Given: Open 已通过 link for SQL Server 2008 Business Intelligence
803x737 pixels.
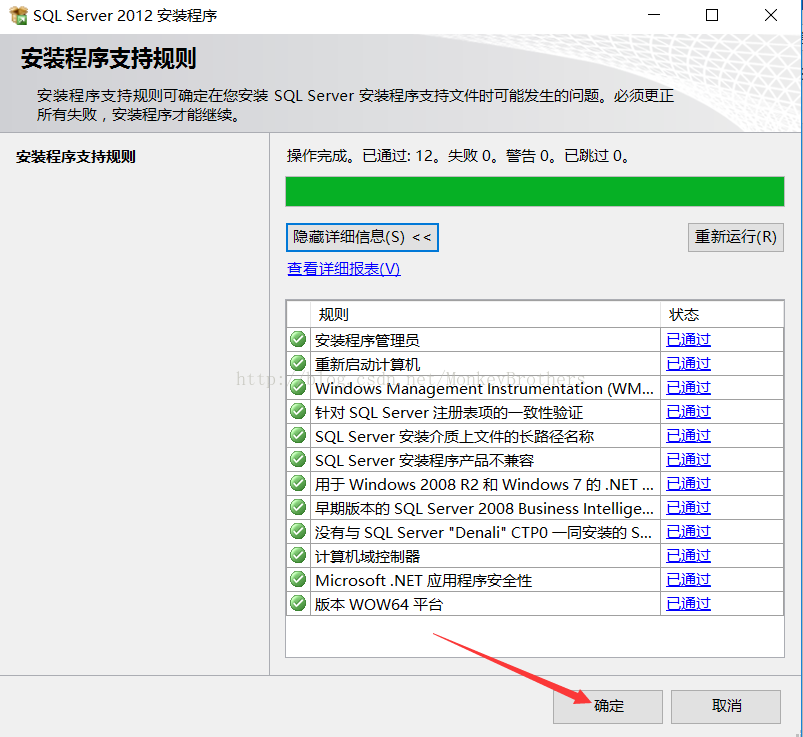Looking at the screenshot, I should coord(688,508).
